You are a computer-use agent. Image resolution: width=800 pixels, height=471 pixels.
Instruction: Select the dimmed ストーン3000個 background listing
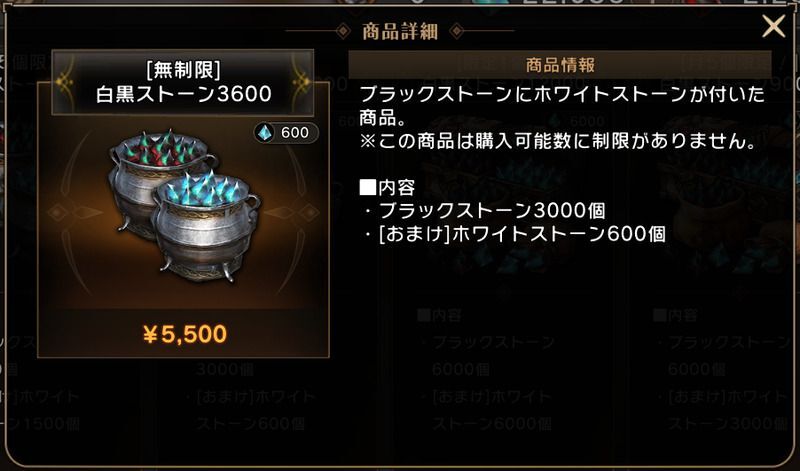(x=728, y=424)
